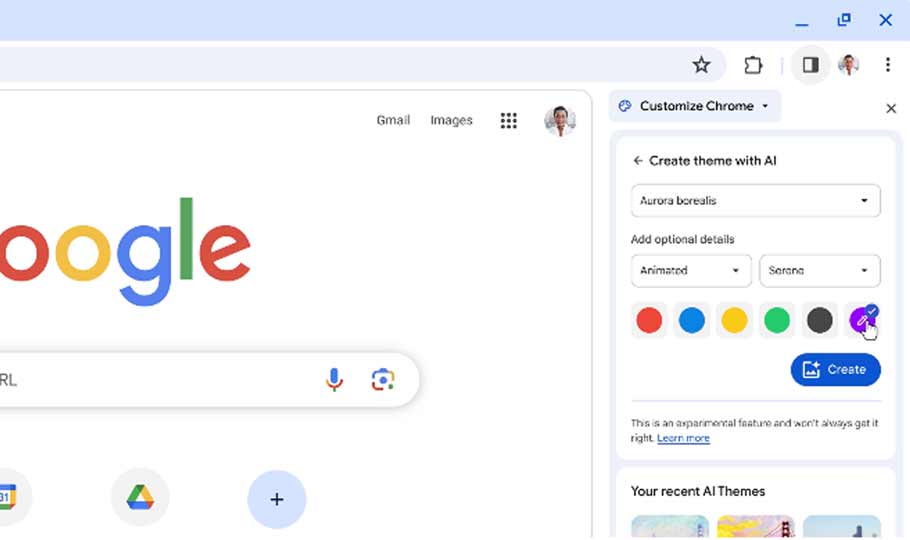910x540 pixels.
Task: Restore down the Chrome window
Action: pyautogui.click(x=844, y=20)
